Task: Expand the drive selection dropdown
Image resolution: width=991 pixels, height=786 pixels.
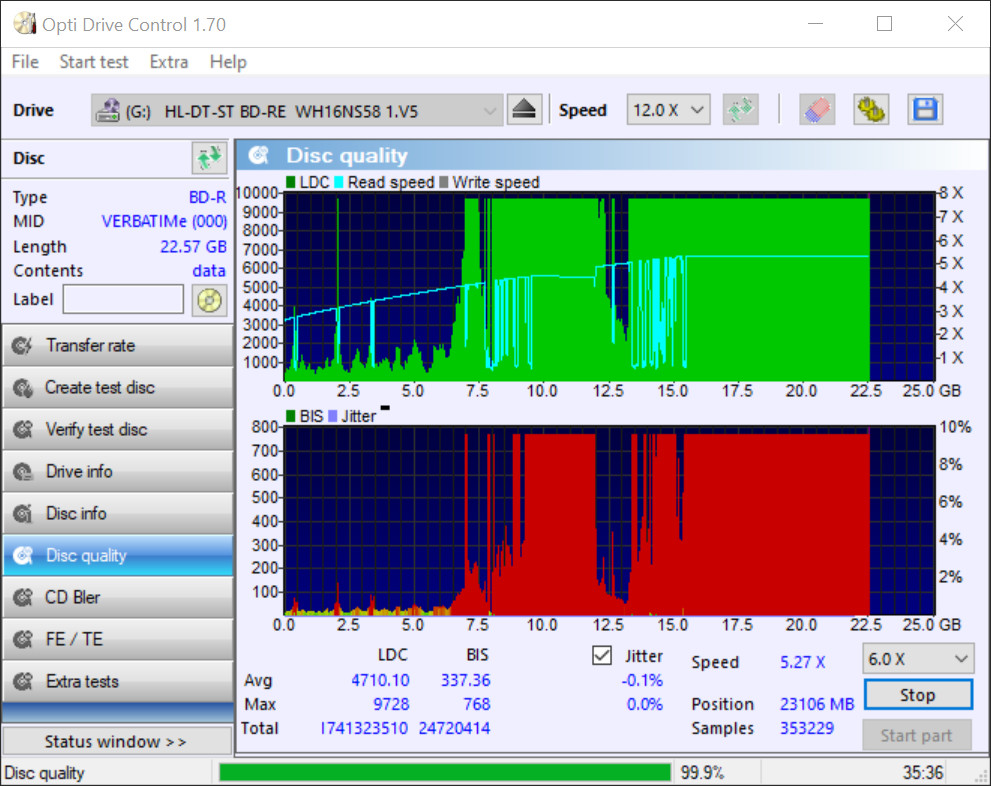Action: pos(489,111)
